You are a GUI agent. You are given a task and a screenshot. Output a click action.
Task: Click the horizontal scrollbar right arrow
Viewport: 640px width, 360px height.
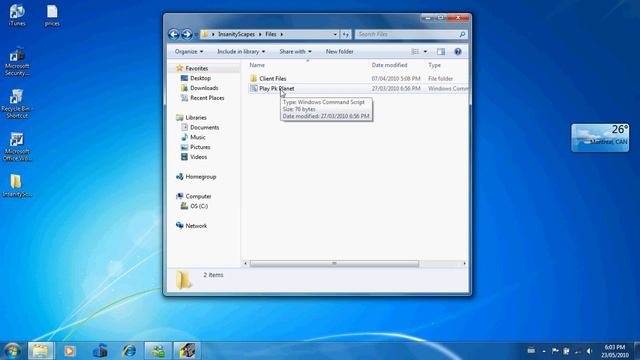point(464,264)
